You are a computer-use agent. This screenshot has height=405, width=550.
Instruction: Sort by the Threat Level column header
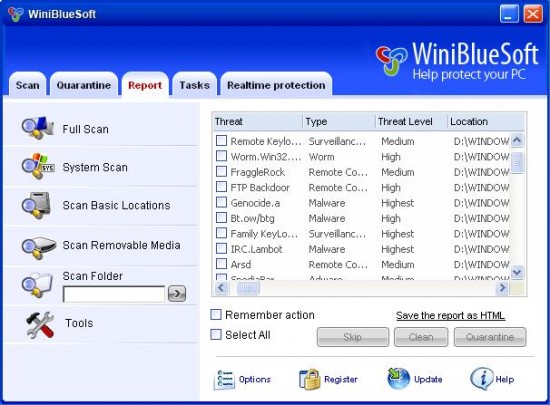[411, 122]
